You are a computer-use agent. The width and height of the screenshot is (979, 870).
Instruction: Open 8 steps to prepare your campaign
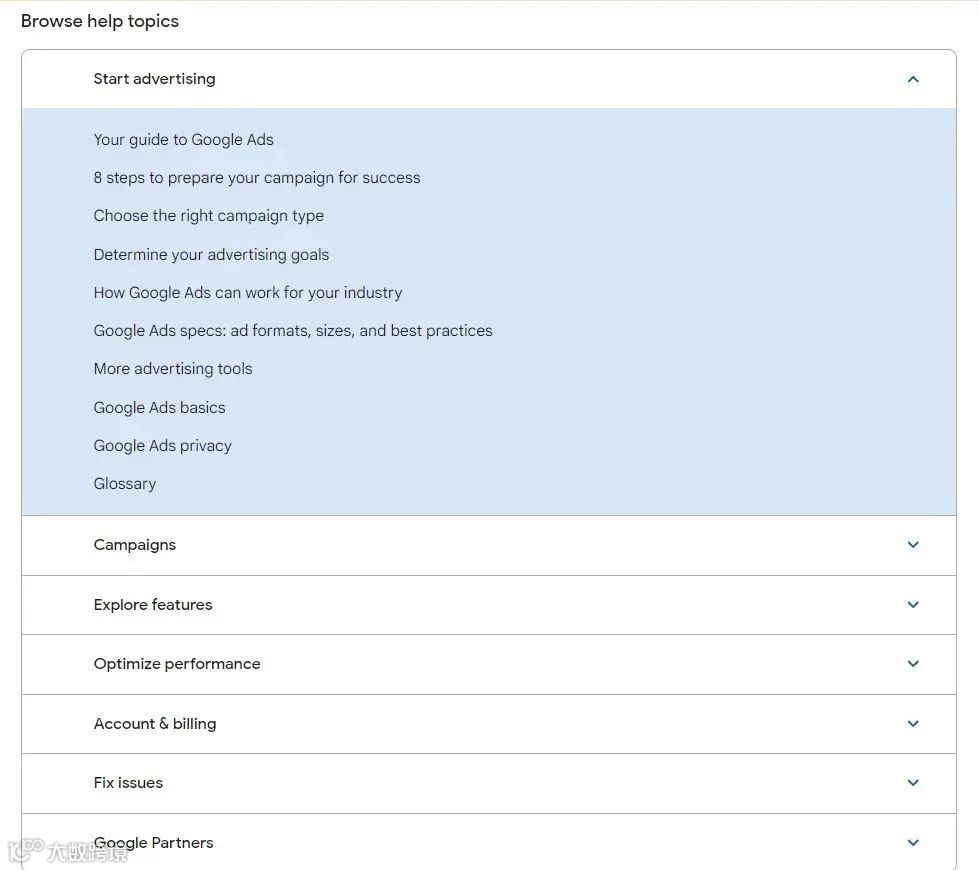coord(257,178)
